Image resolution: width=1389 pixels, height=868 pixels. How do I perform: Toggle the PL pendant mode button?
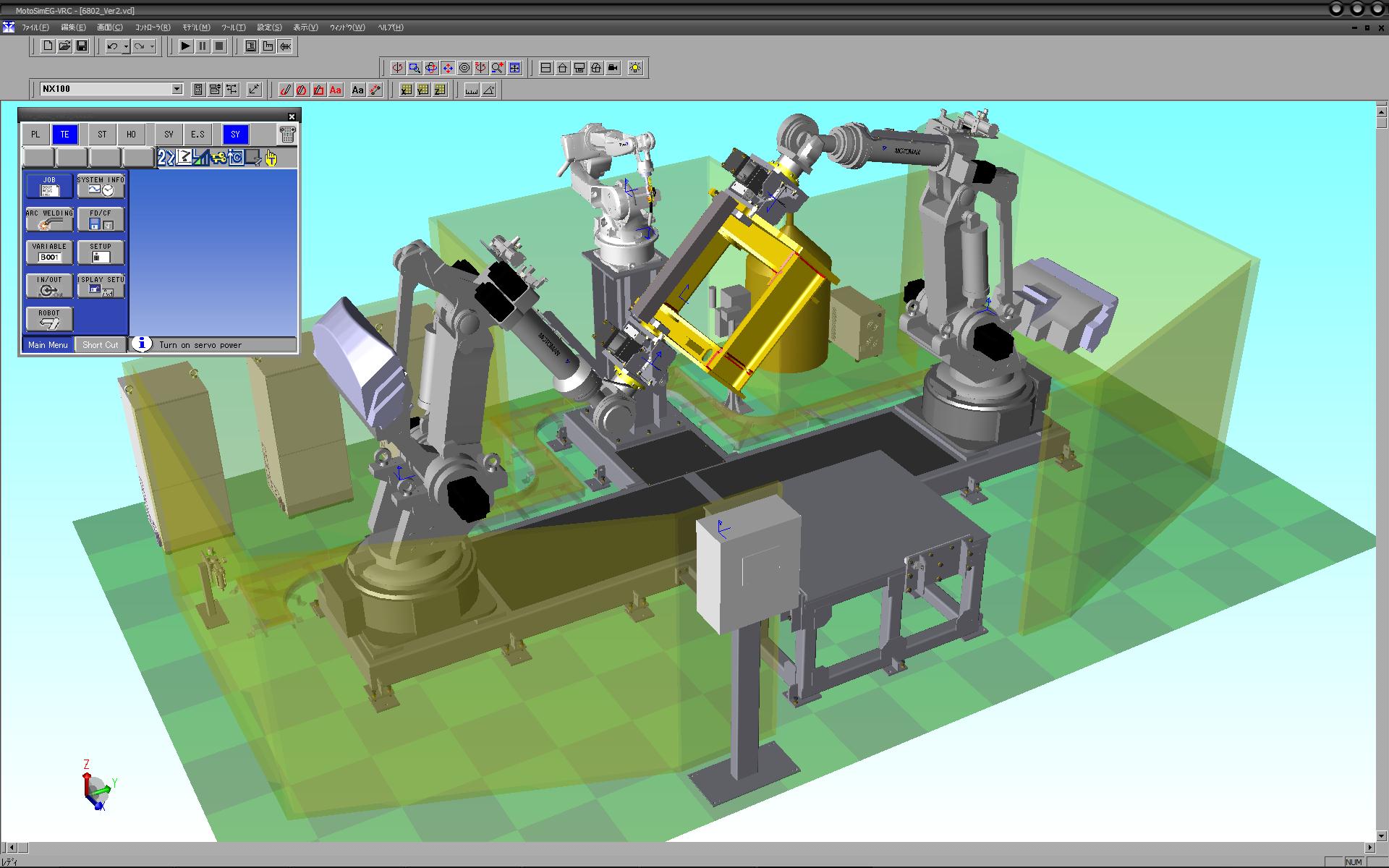click(x=35, y=135)
